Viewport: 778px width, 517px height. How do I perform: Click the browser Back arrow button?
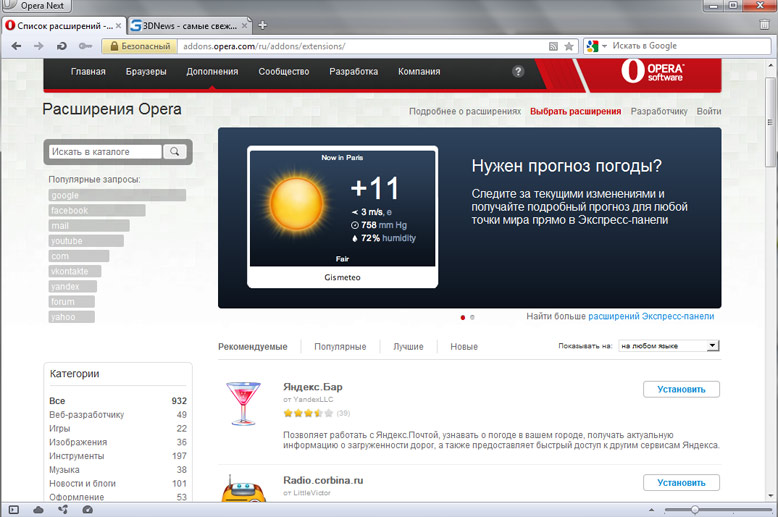(17, 46)
